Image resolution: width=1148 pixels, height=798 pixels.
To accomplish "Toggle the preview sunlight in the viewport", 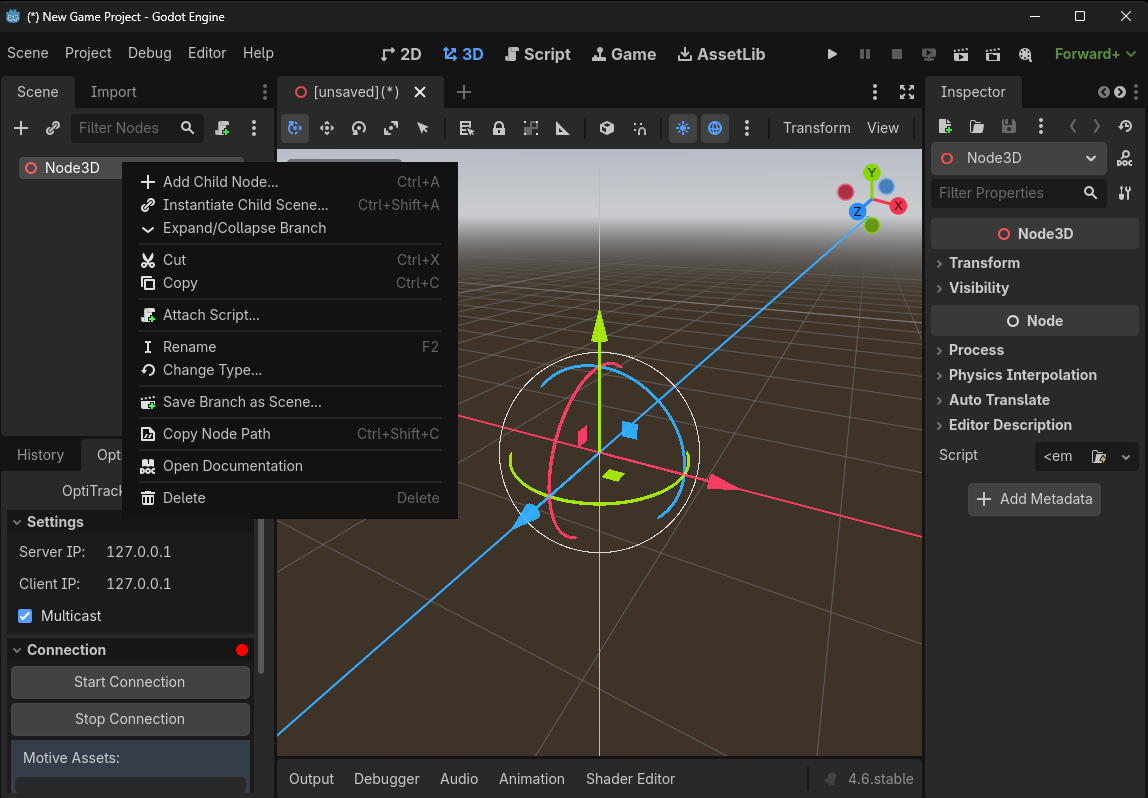I will pos(683,128).
